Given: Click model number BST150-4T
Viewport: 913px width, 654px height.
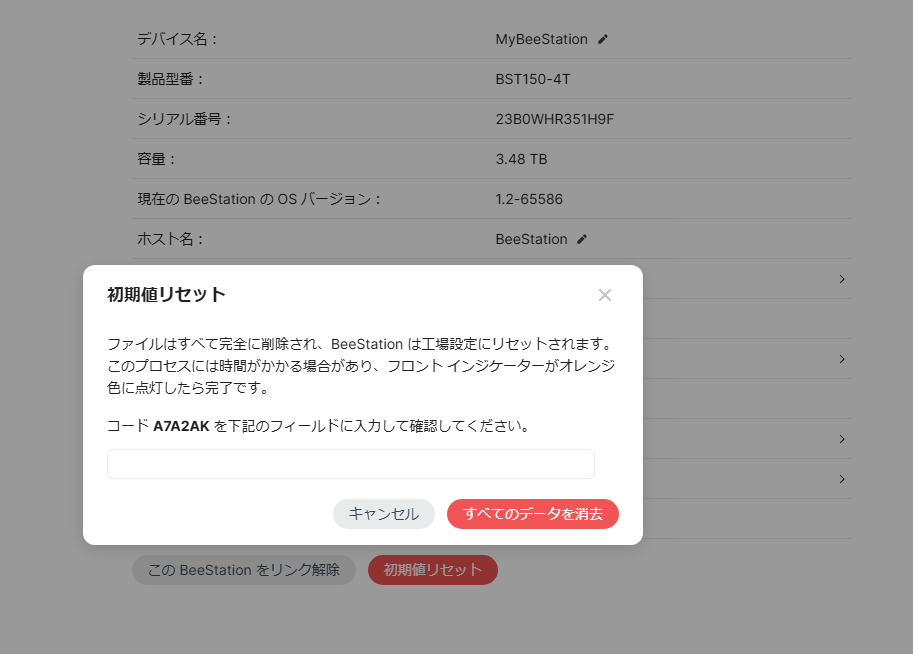Looking at the screenshot, I should point(533,79).
